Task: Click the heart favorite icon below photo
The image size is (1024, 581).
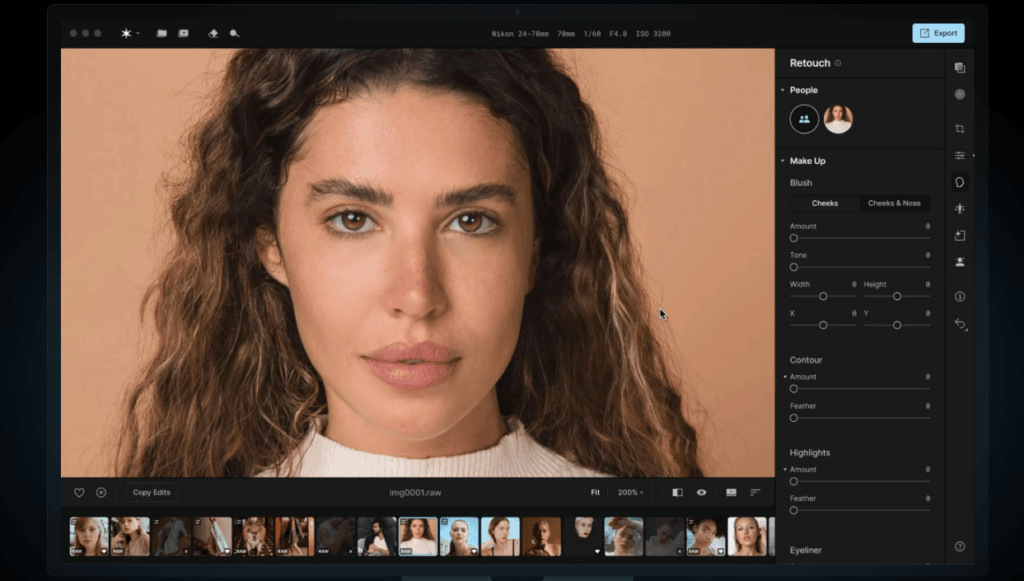Action: (79, 493)
